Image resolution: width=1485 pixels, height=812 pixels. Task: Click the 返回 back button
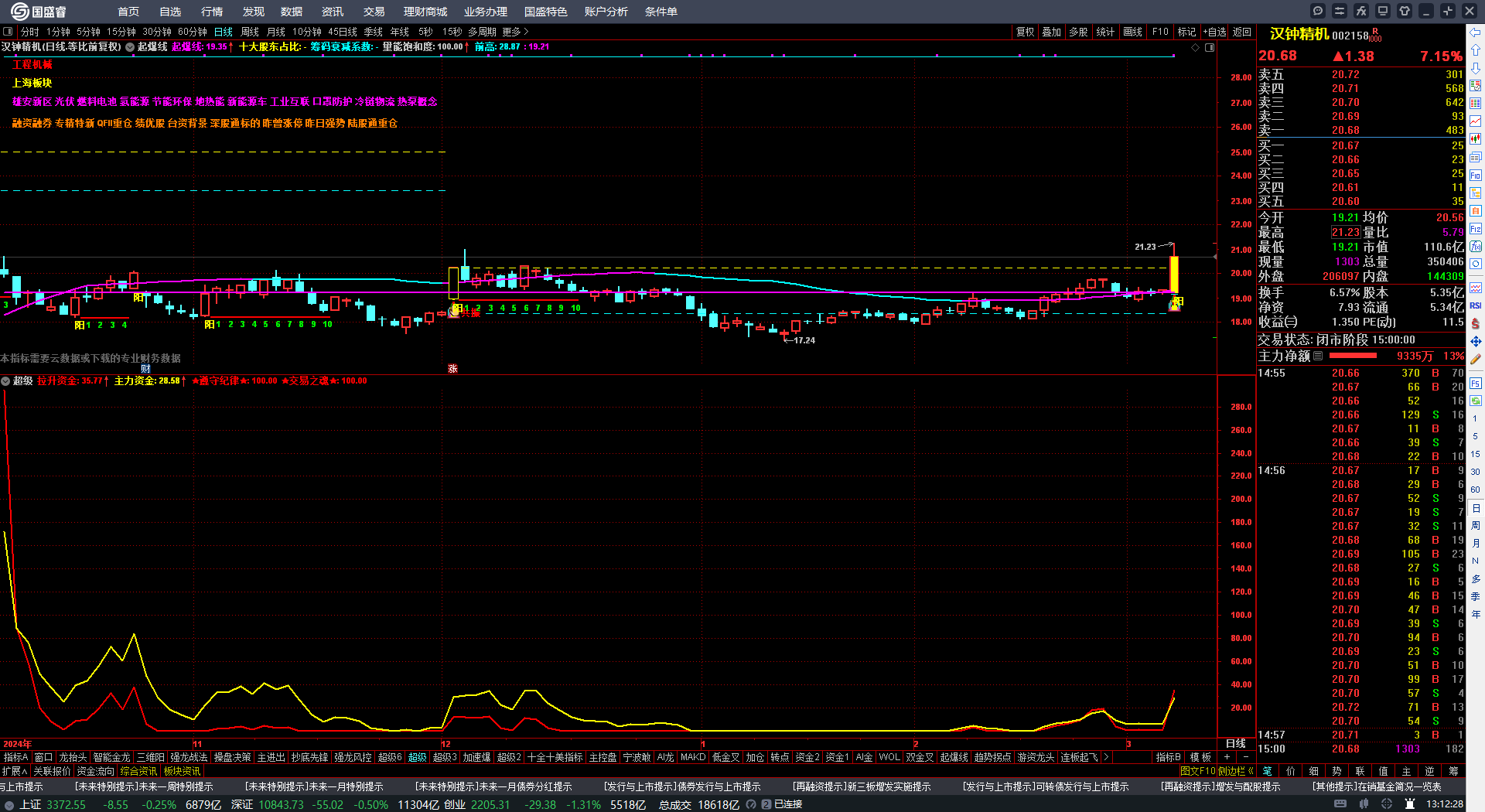[1242, 32]
